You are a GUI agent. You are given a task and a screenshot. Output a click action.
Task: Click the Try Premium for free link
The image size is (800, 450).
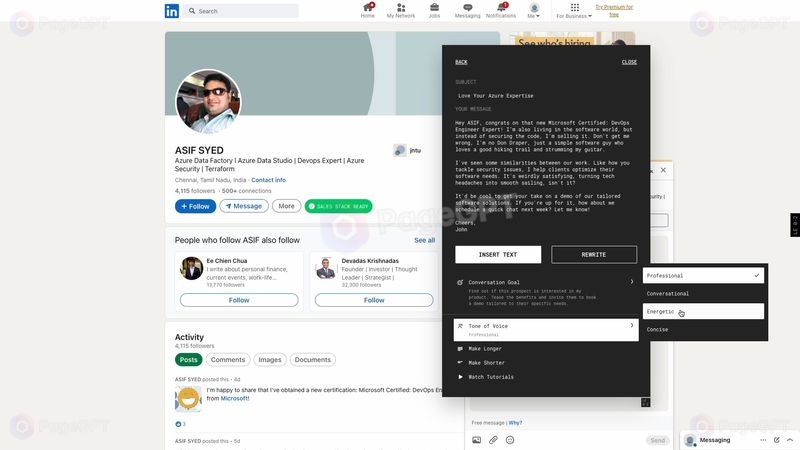pos(614,11)
